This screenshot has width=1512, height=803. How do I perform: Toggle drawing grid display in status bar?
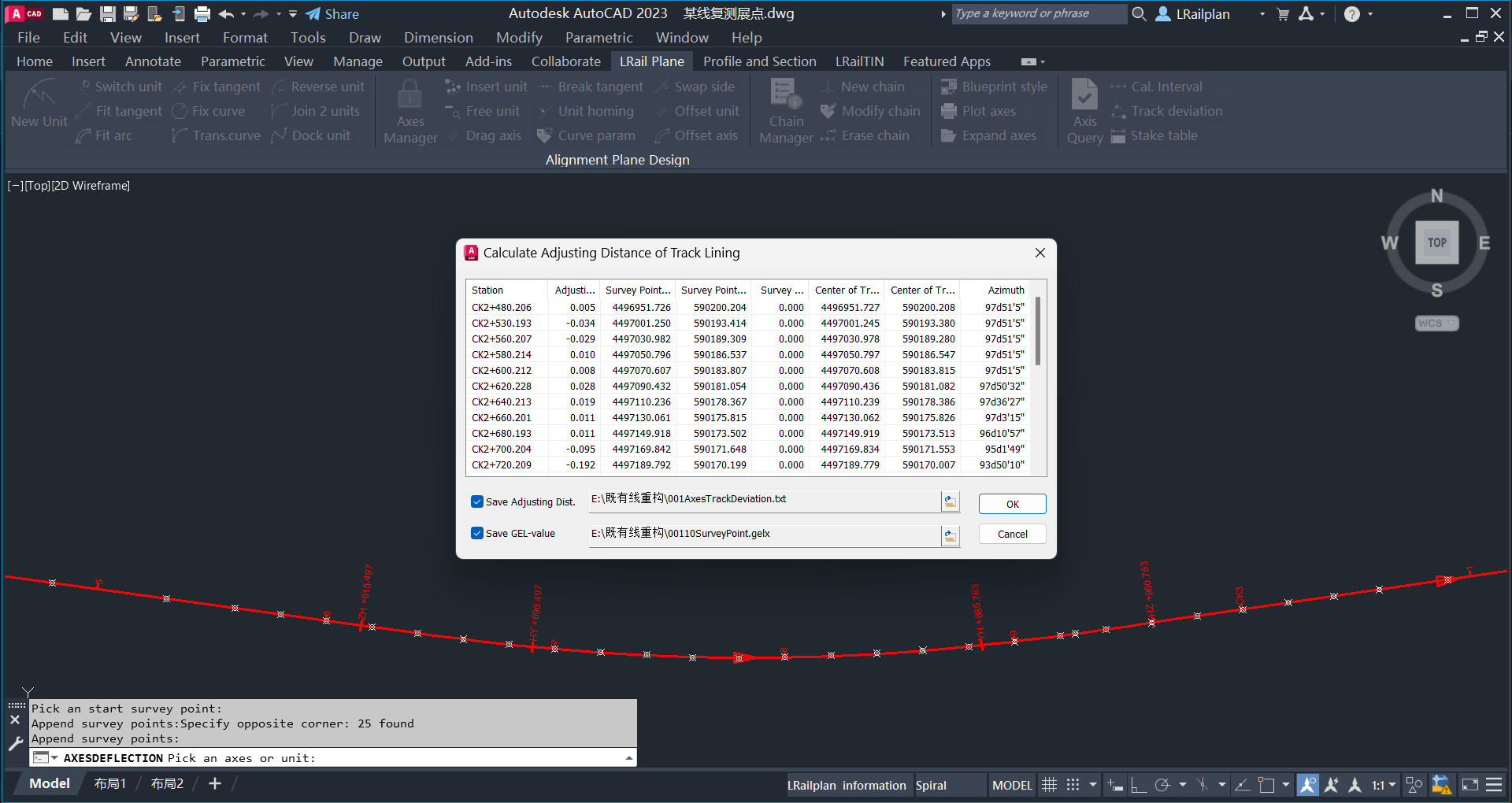tap(1050, 785)
